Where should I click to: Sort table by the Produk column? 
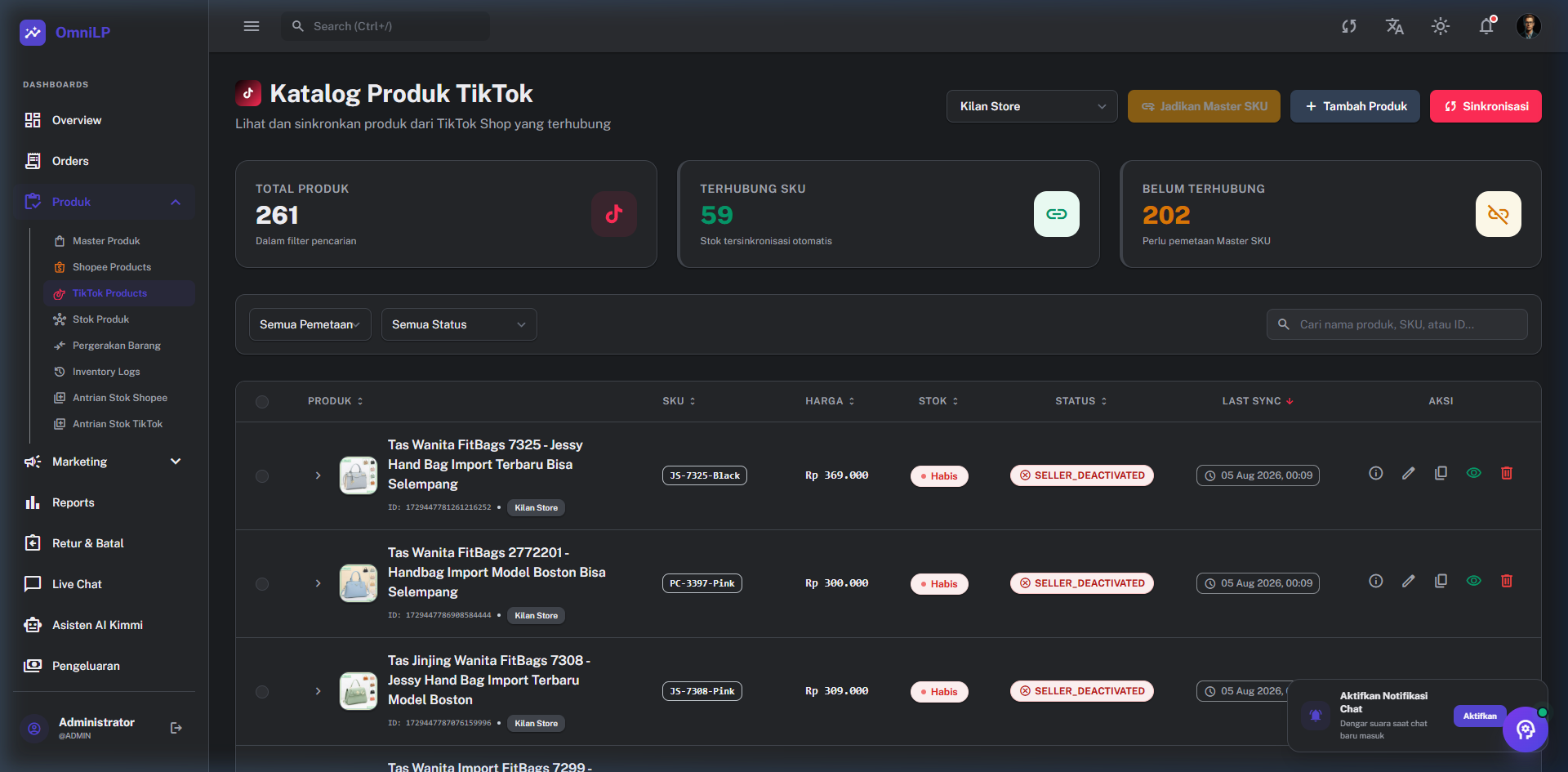336,401
